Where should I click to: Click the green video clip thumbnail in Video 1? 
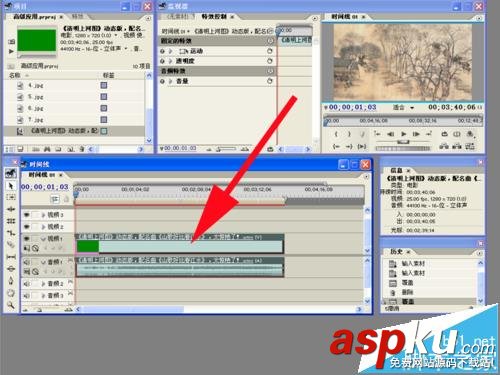[88, 246]
